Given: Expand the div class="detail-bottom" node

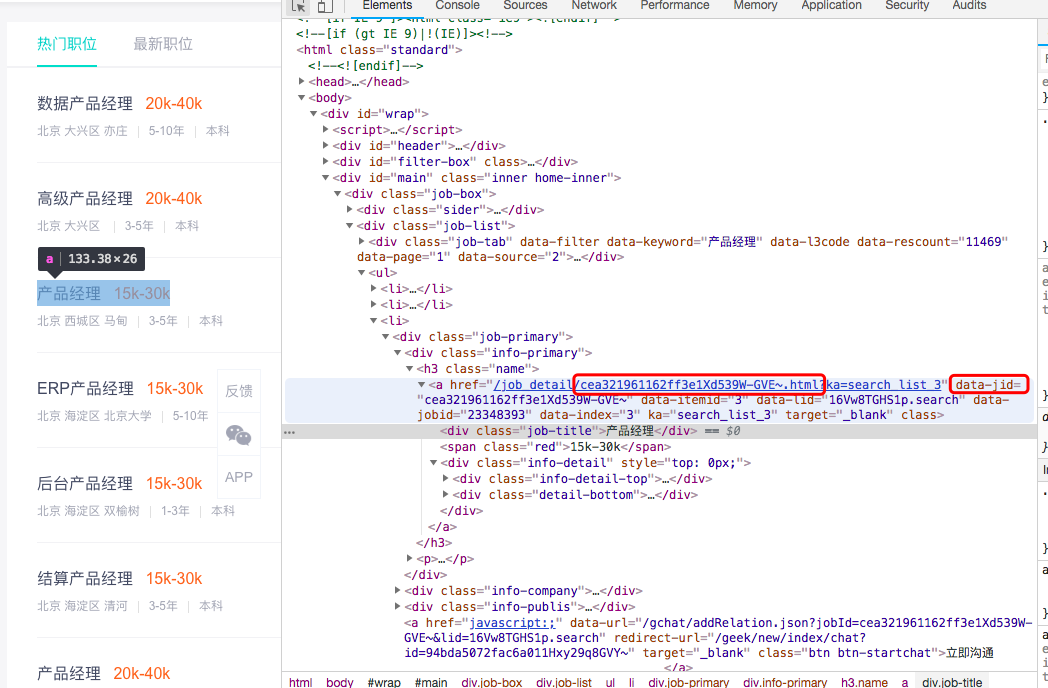Looking at the screenshot, I should tap(446, 495).
